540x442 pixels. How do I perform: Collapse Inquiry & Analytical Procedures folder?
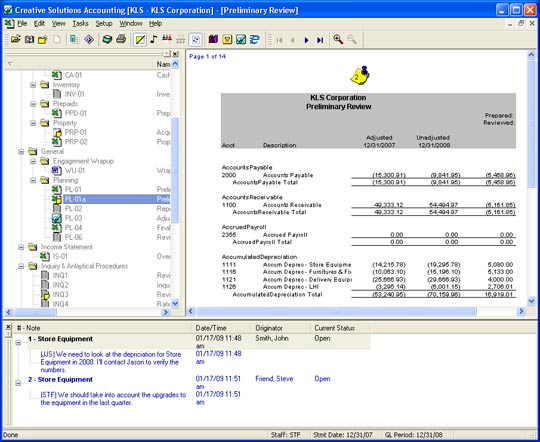point(21,266)
